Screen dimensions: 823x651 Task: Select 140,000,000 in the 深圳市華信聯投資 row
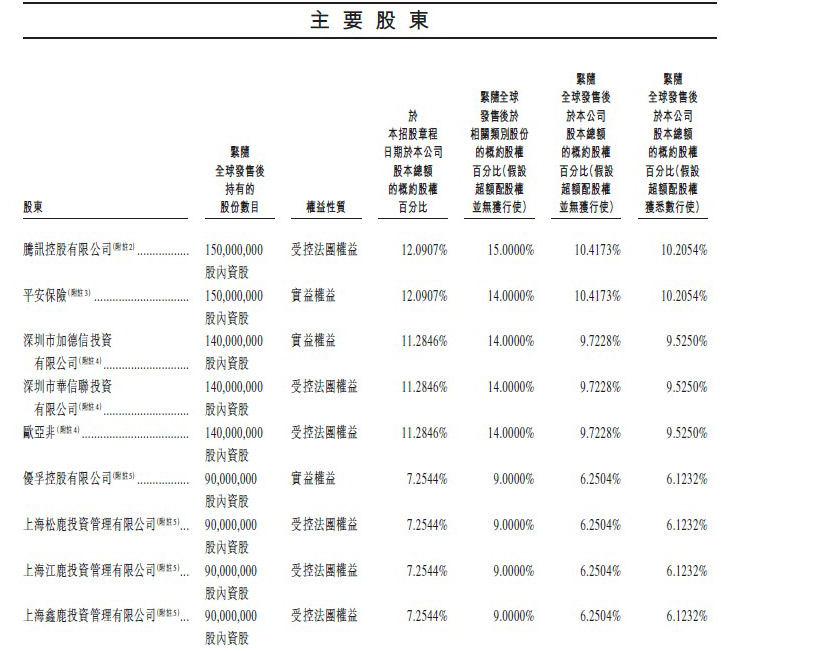234,387
